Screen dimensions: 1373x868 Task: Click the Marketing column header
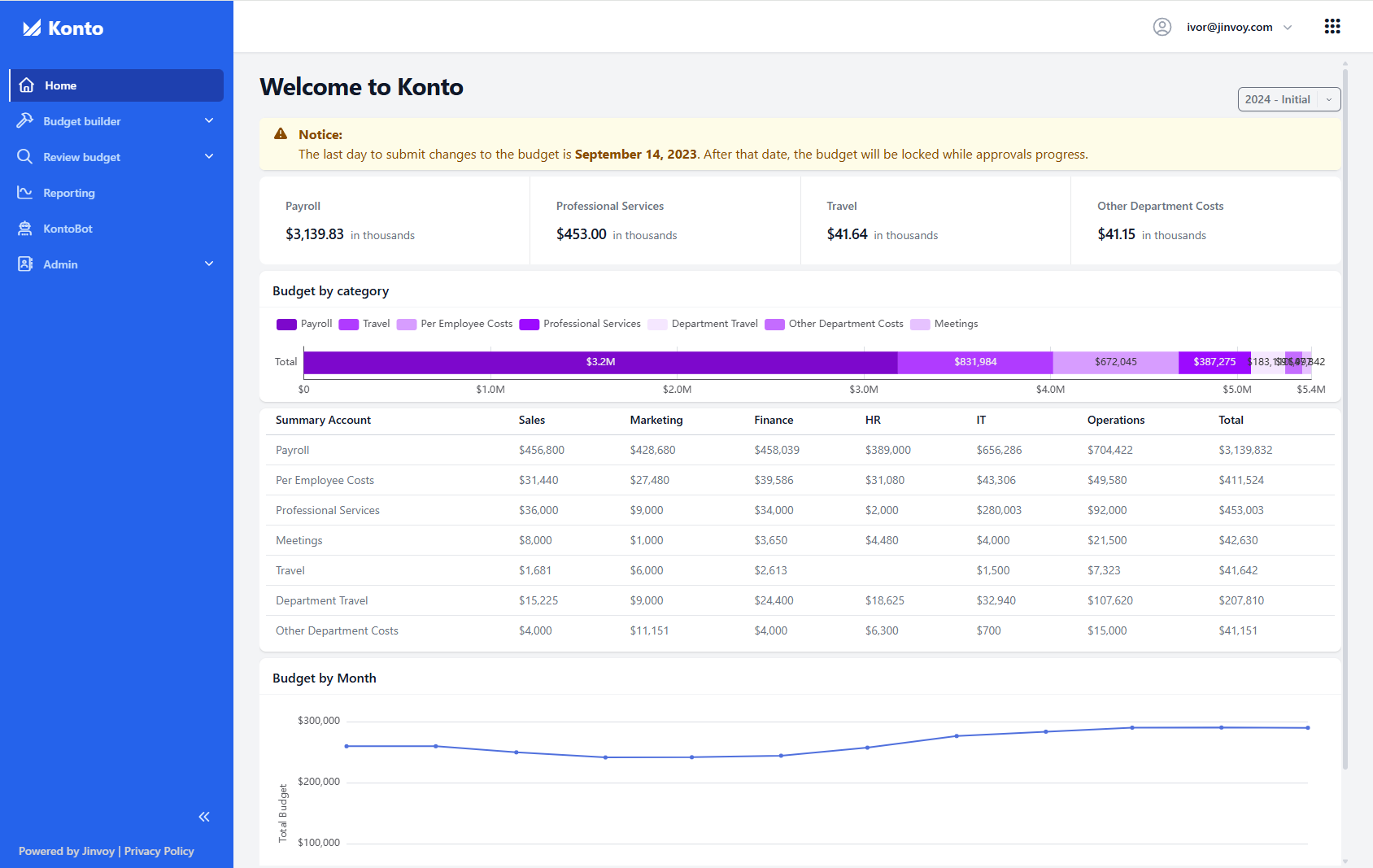tap(656, 420)
